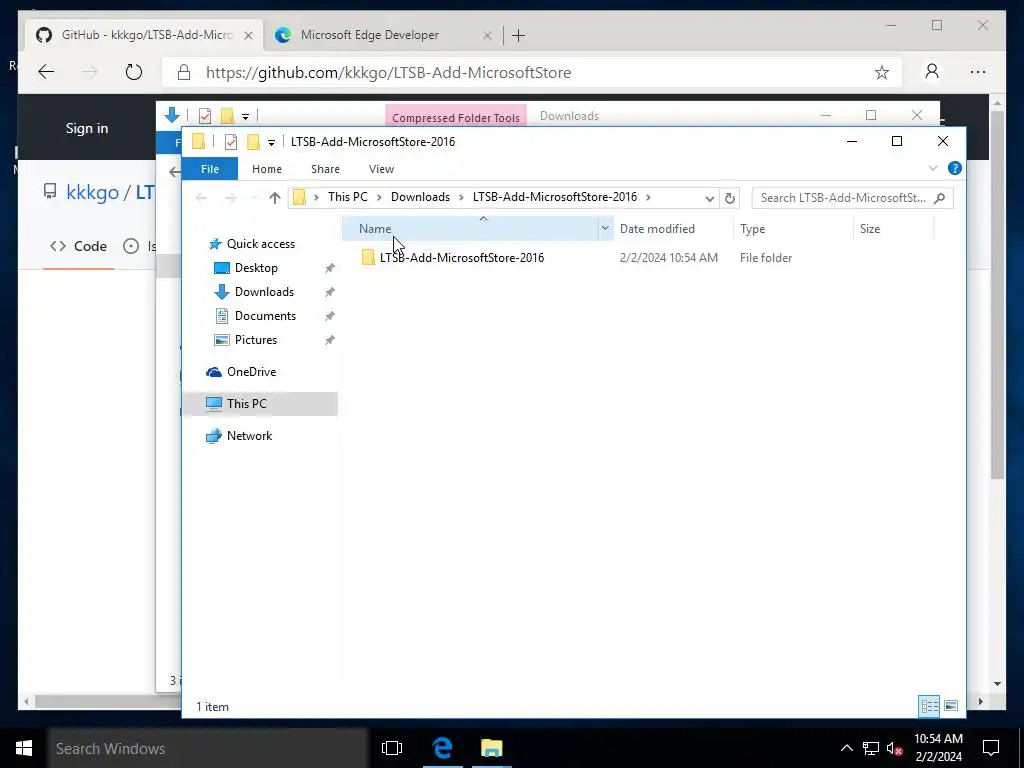This screenshot has height=768, width=1024.
Task: Click Compressed Folder Tools tab in Downloads window
Action: pyautogui.click(x=456, y=118)
